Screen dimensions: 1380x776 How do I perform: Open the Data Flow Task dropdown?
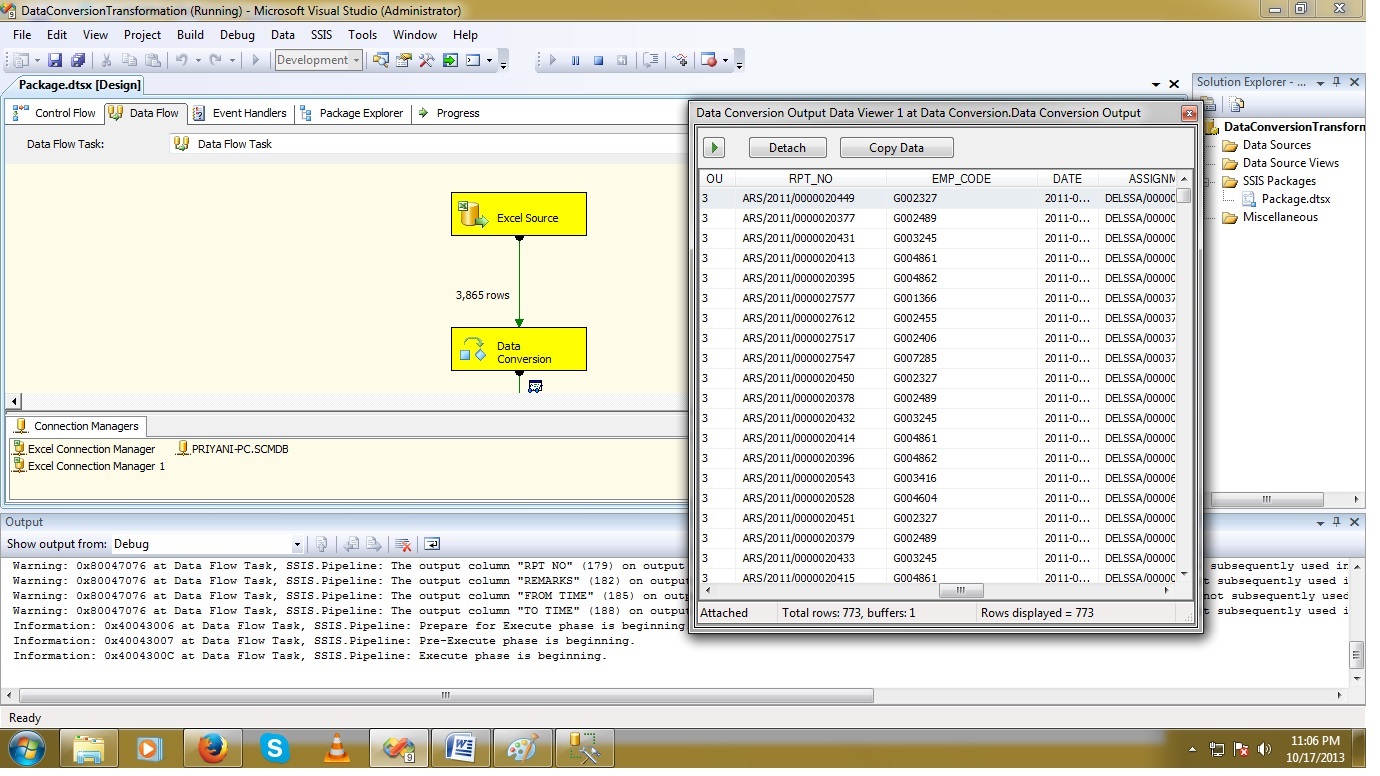pyautogui.click(x=430, y=144)
